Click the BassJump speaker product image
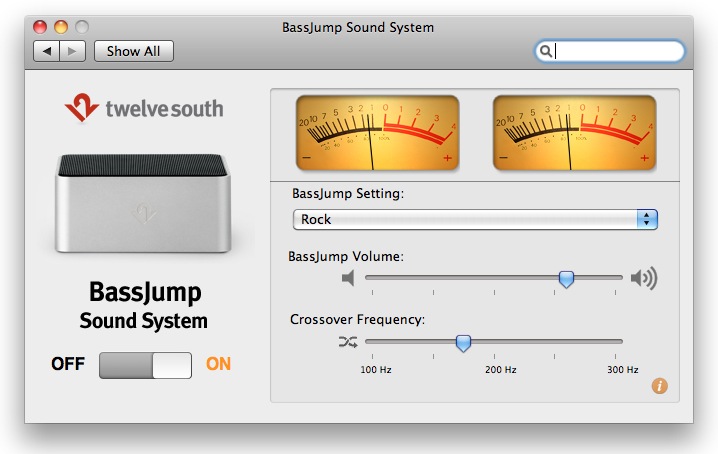Viewport: 718px width, 454px height. click(x=142, y=204)
